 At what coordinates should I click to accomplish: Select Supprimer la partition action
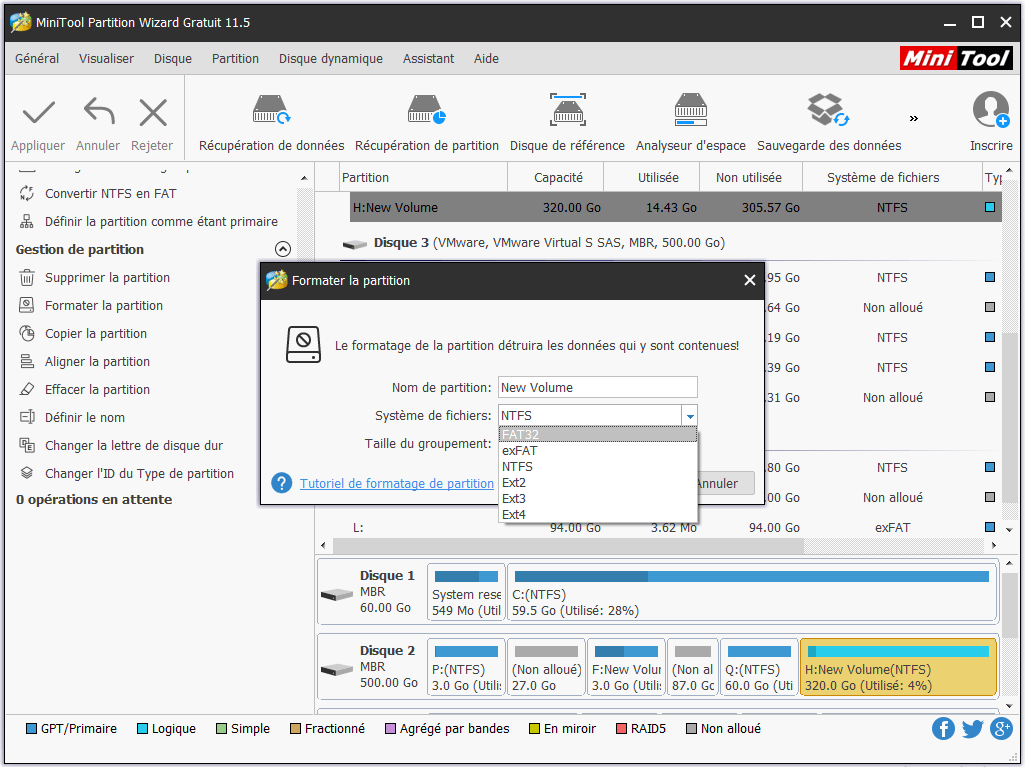(x=107, y=278)
